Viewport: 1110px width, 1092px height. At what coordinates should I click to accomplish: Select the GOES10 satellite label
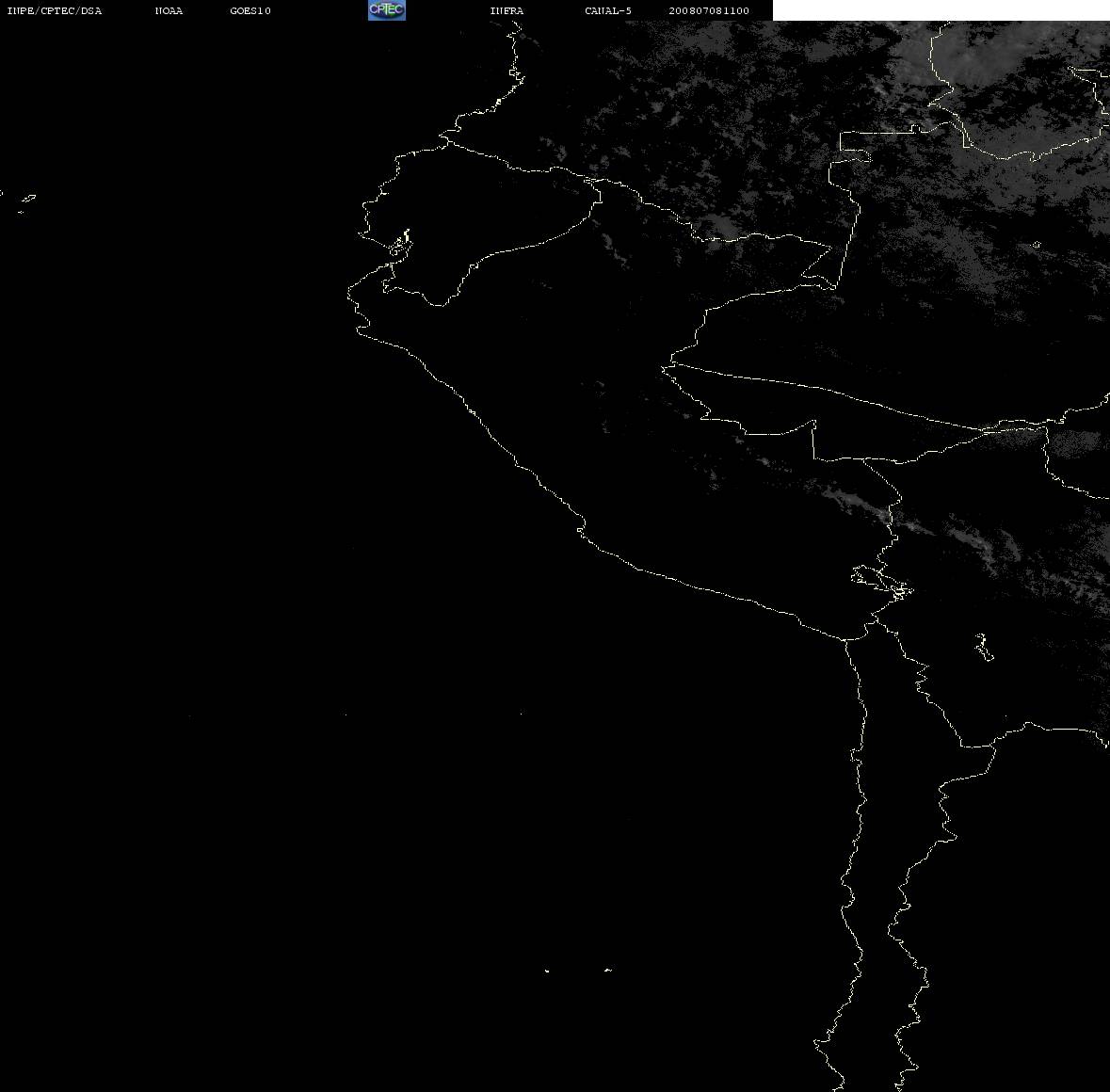tap(250, 10)
